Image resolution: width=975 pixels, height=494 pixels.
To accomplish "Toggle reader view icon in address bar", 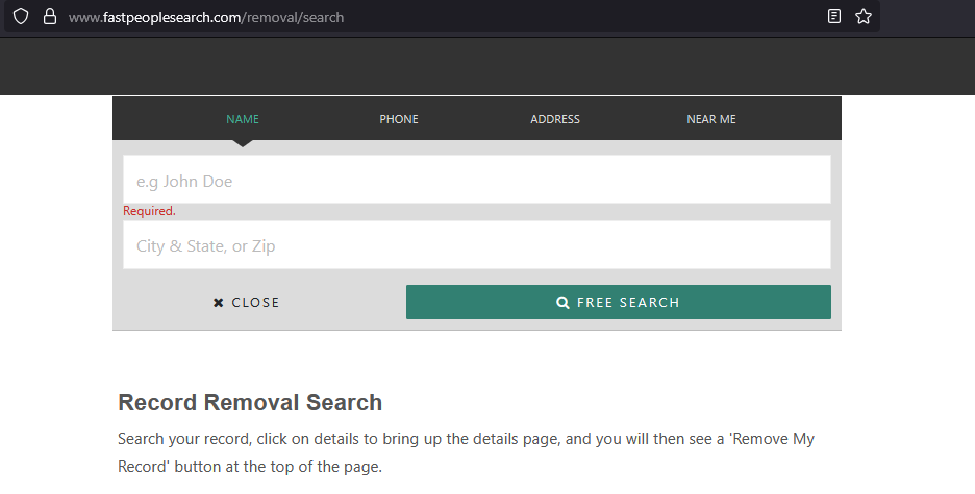I will tap(834, 16).
